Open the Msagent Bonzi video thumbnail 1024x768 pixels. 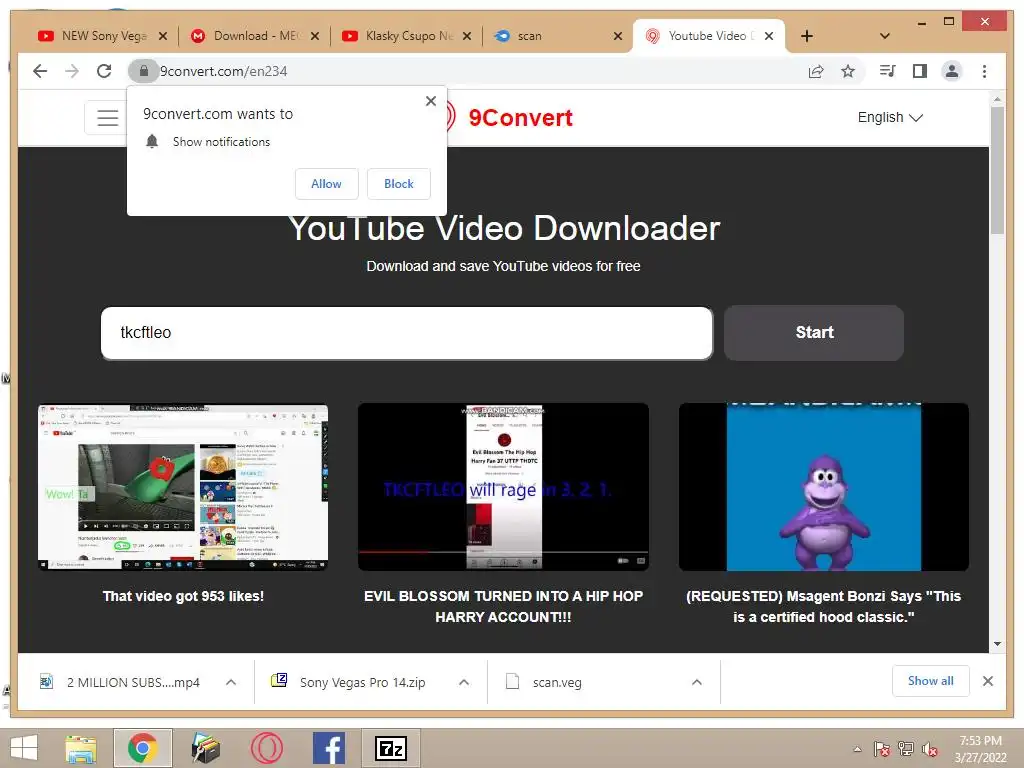point(824,487)
